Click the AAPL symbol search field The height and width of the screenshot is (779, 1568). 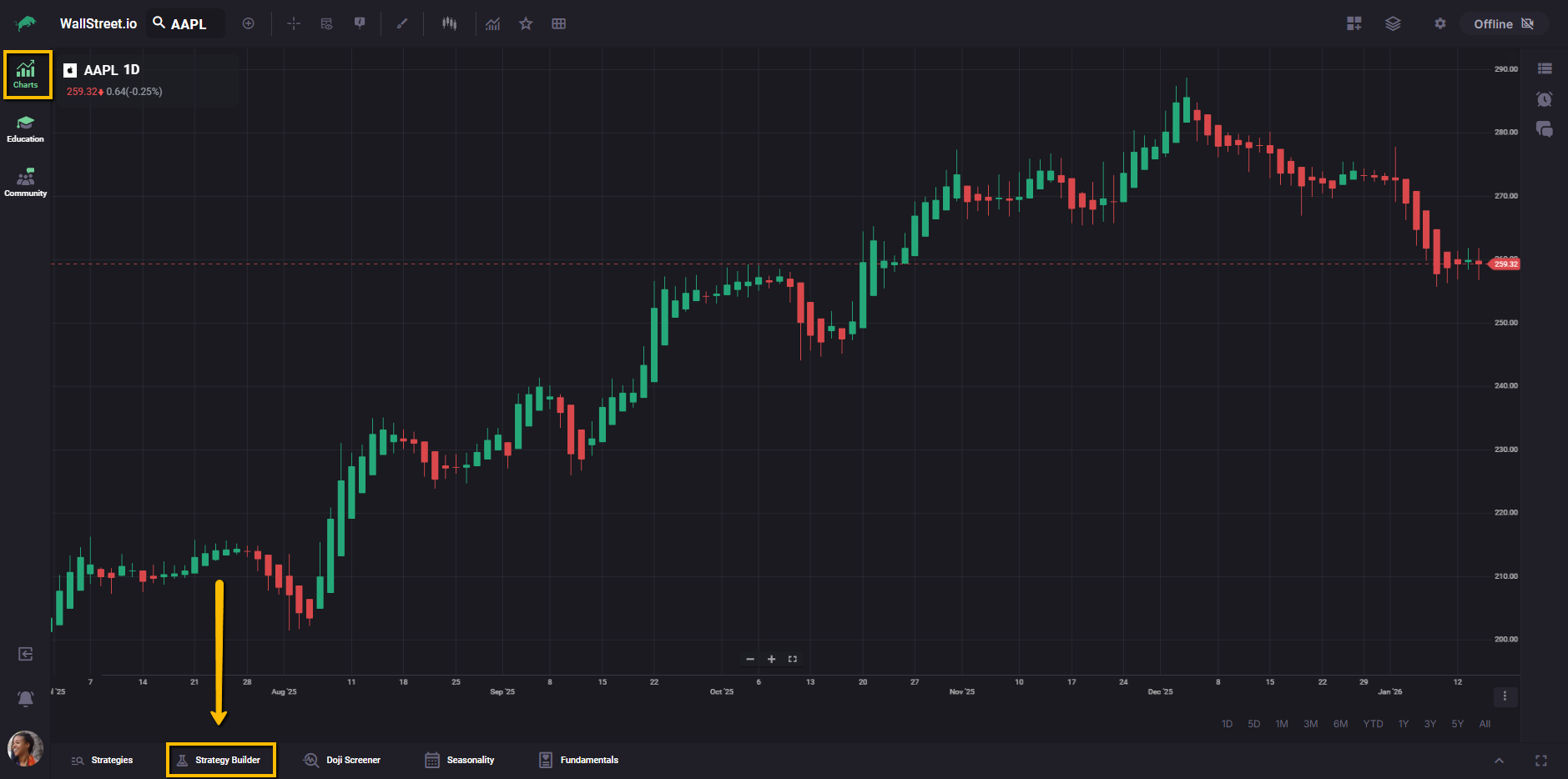click(187, 23)
